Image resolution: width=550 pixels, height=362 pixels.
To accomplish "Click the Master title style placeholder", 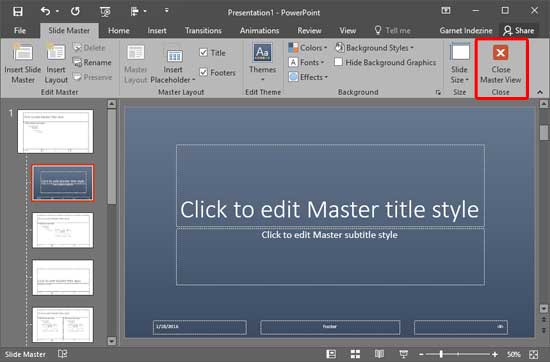I will click(x=330, y=185).
